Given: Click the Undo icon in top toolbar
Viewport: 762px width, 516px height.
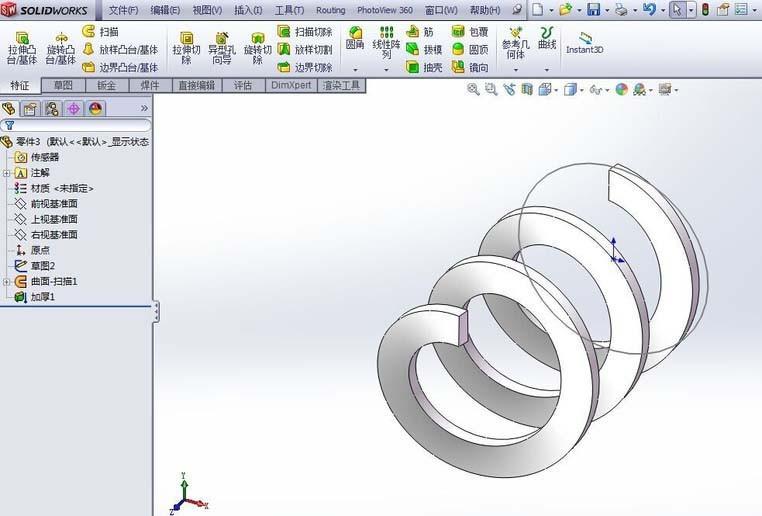Looking at the screenshot, I should 649,10.
